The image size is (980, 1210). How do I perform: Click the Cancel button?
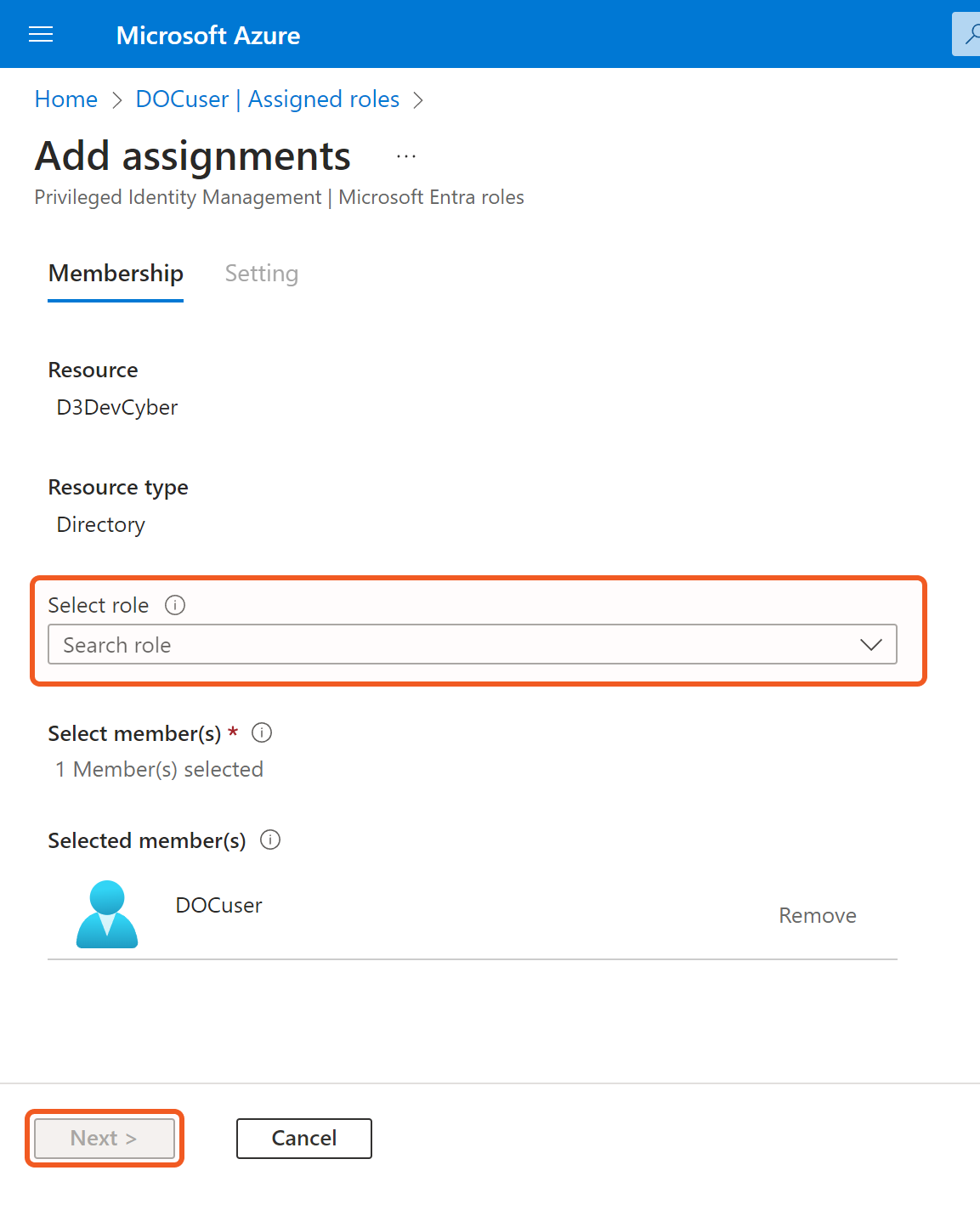point(303,1138)
